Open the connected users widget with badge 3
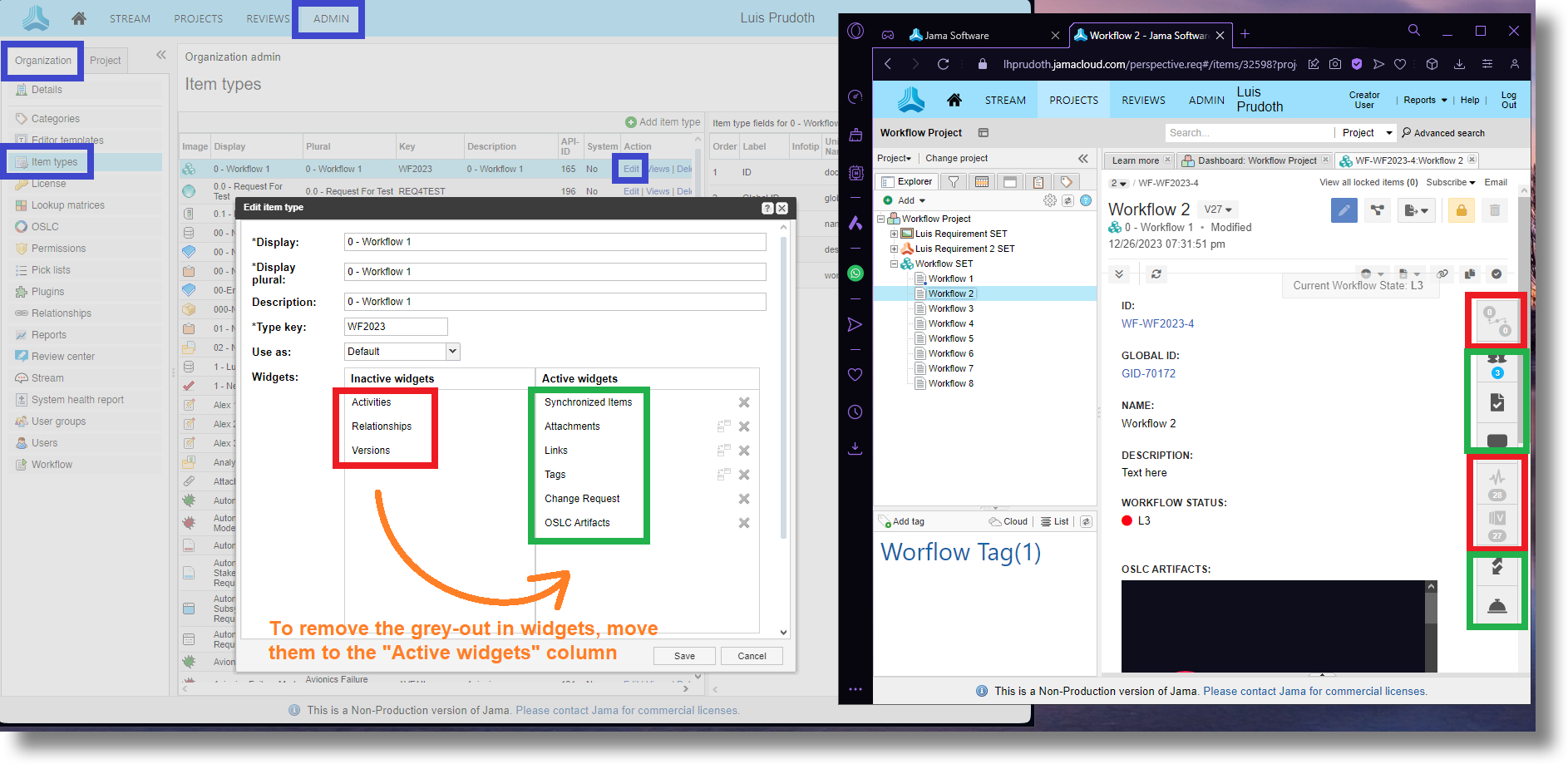 click(1497, 366)
